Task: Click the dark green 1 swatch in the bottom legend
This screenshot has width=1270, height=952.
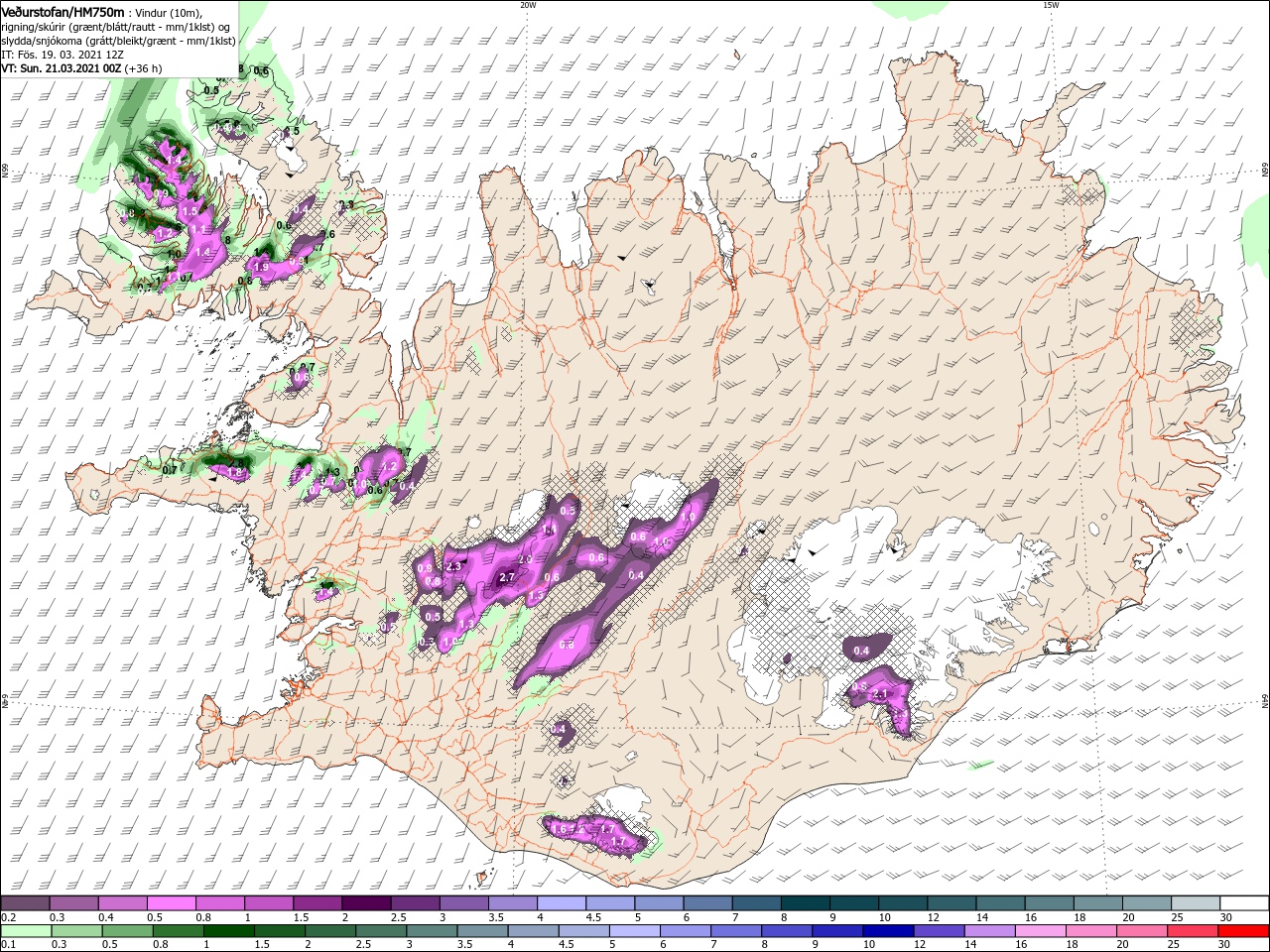Action: [228, 931]
